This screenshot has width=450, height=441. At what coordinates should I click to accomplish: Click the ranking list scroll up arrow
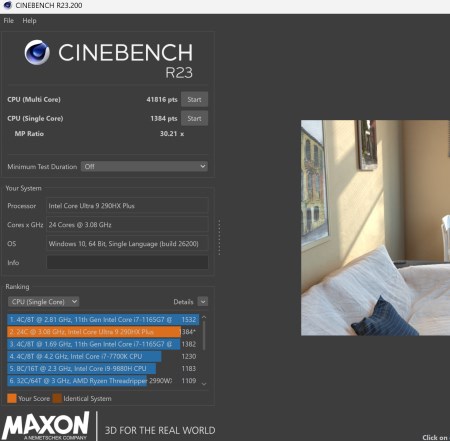click(x=204, y=317)
